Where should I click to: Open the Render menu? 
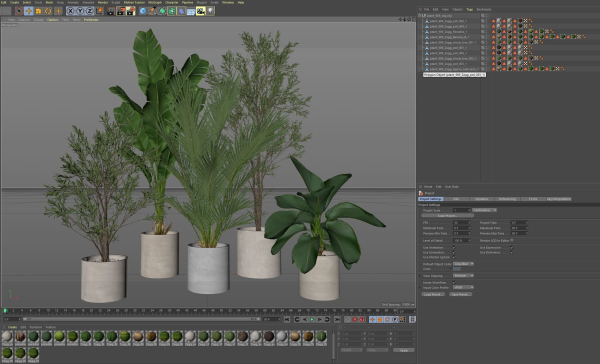click(103, 2)
